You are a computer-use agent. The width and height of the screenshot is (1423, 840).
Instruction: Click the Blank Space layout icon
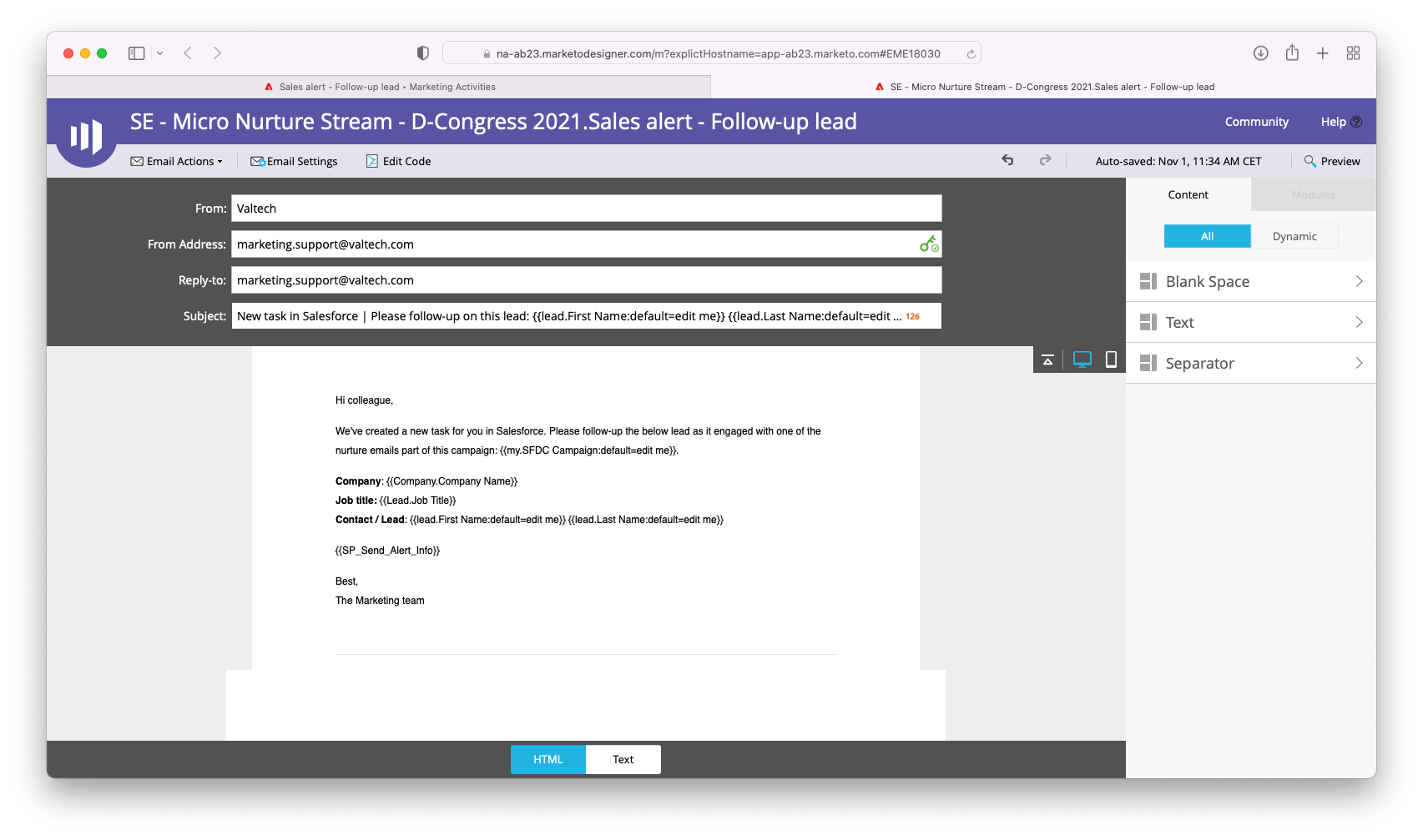tap(1148, 281)
